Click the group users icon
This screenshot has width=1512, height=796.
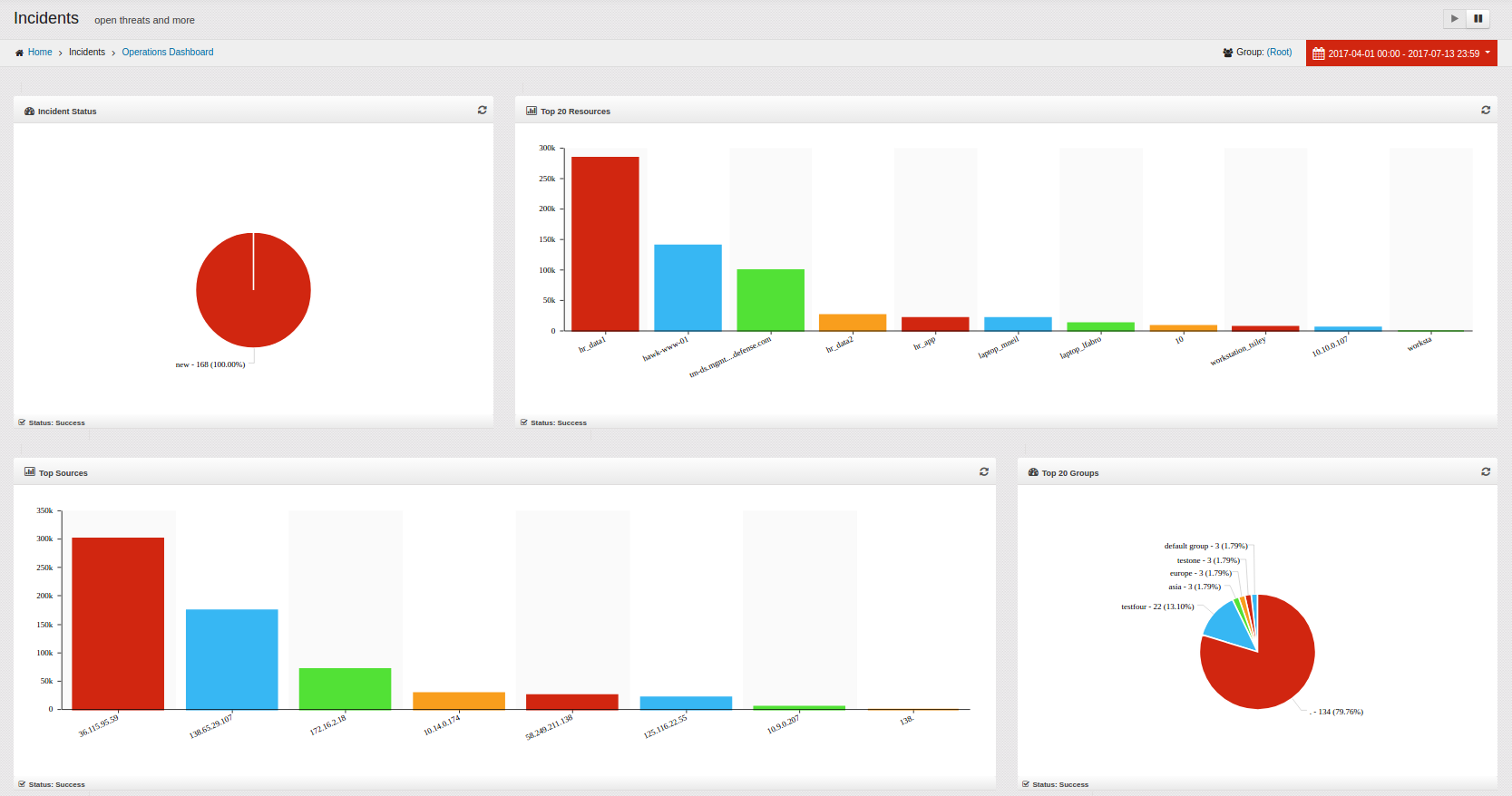tap(1227, 53)
